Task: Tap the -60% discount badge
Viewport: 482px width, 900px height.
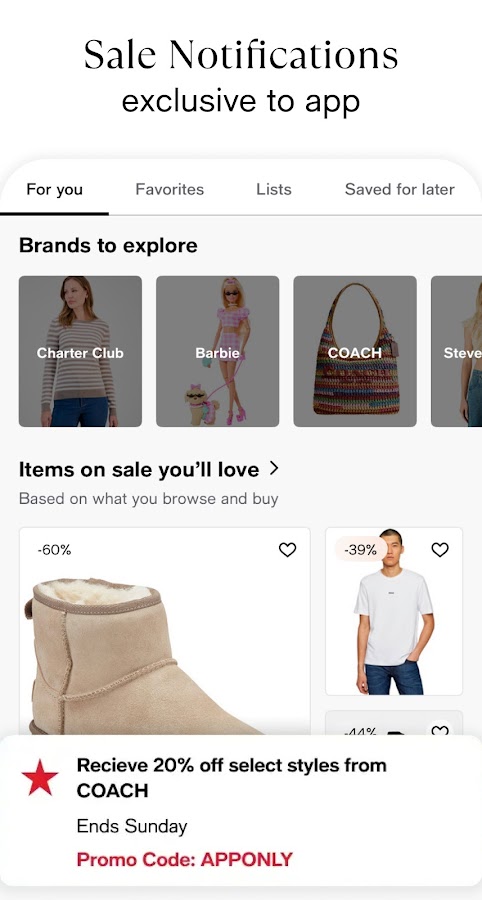Action: [55, 550]
